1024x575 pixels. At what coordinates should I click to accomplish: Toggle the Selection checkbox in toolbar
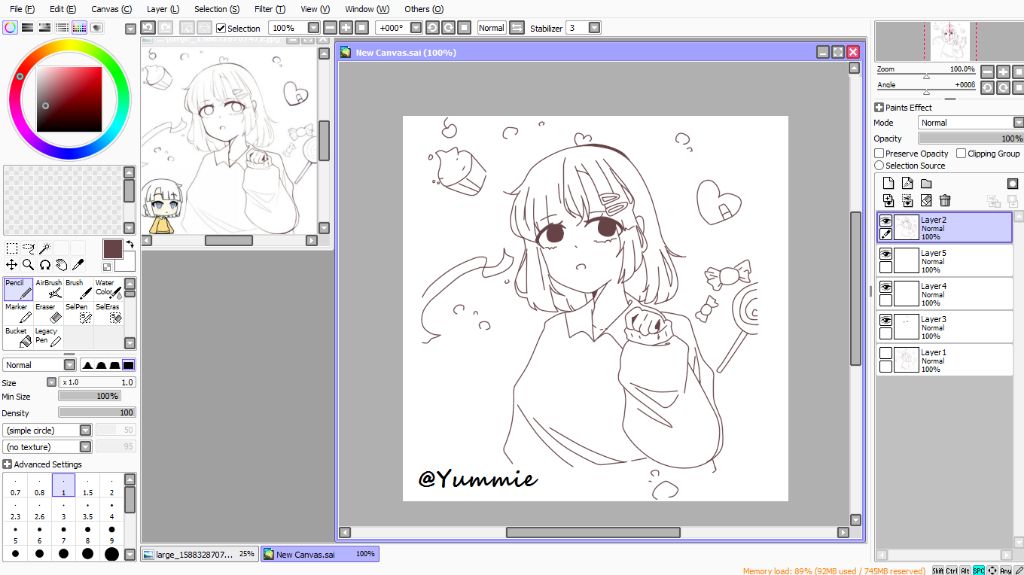click(221, 28)
